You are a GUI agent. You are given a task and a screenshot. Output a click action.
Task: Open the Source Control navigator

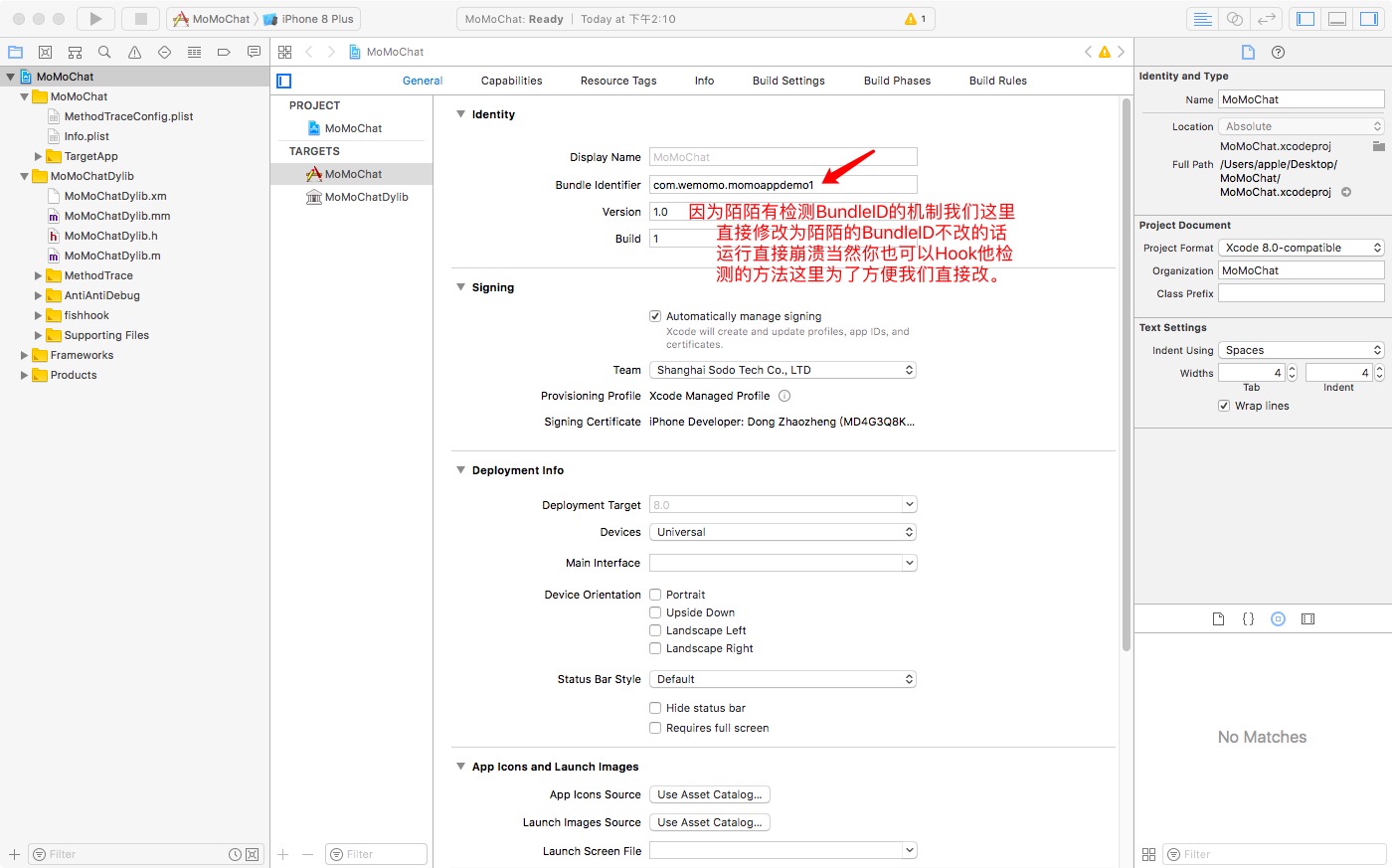[45, 52]
